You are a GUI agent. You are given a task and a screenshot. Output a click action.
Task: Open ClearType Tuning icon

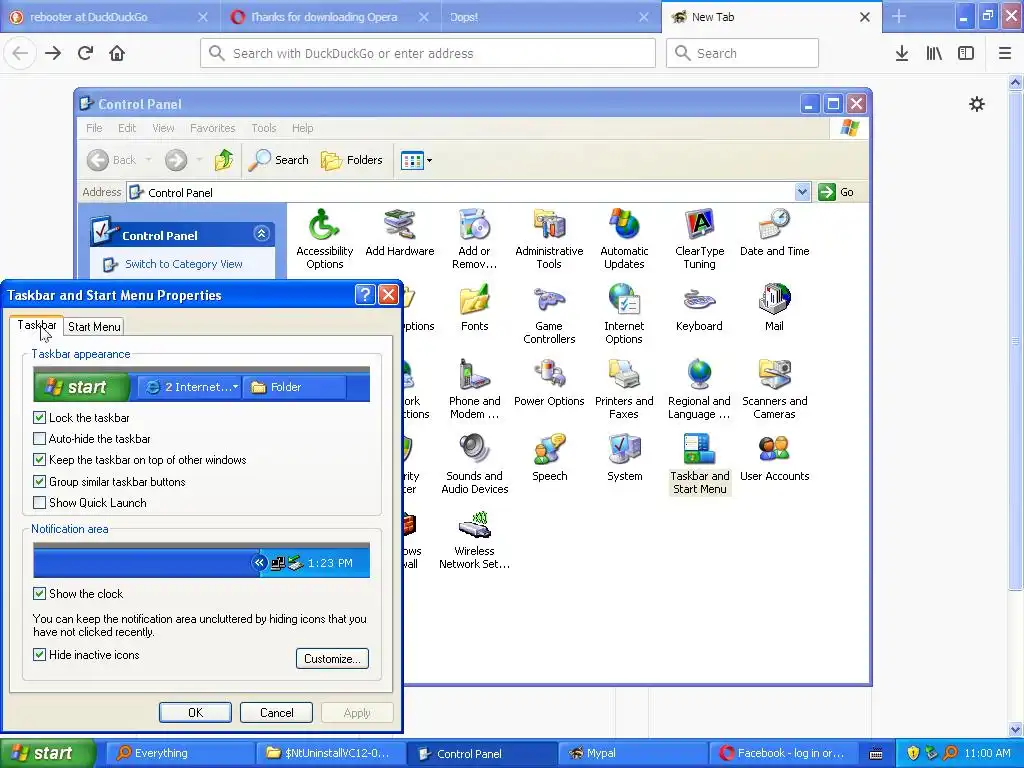699,238
